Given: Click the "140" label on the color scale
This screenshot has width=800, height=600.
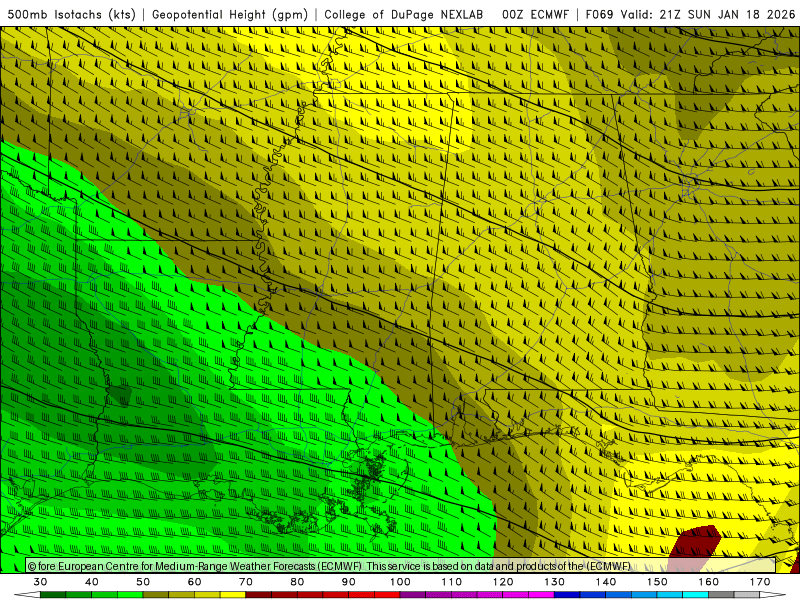Looking at the screenshot, I should [606, 582].
